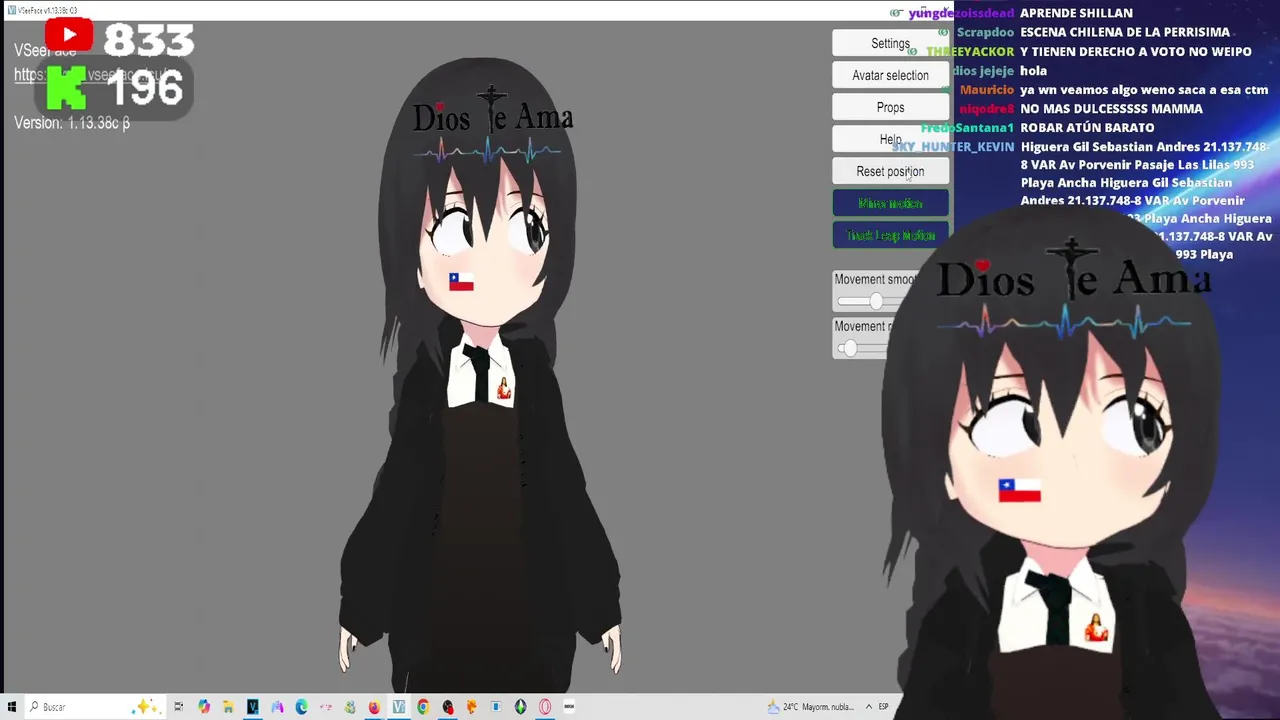The width and height of the screenshot is (1280, 720).
Task: Toggle Track Leap Motion
Action: pos(890,235)
